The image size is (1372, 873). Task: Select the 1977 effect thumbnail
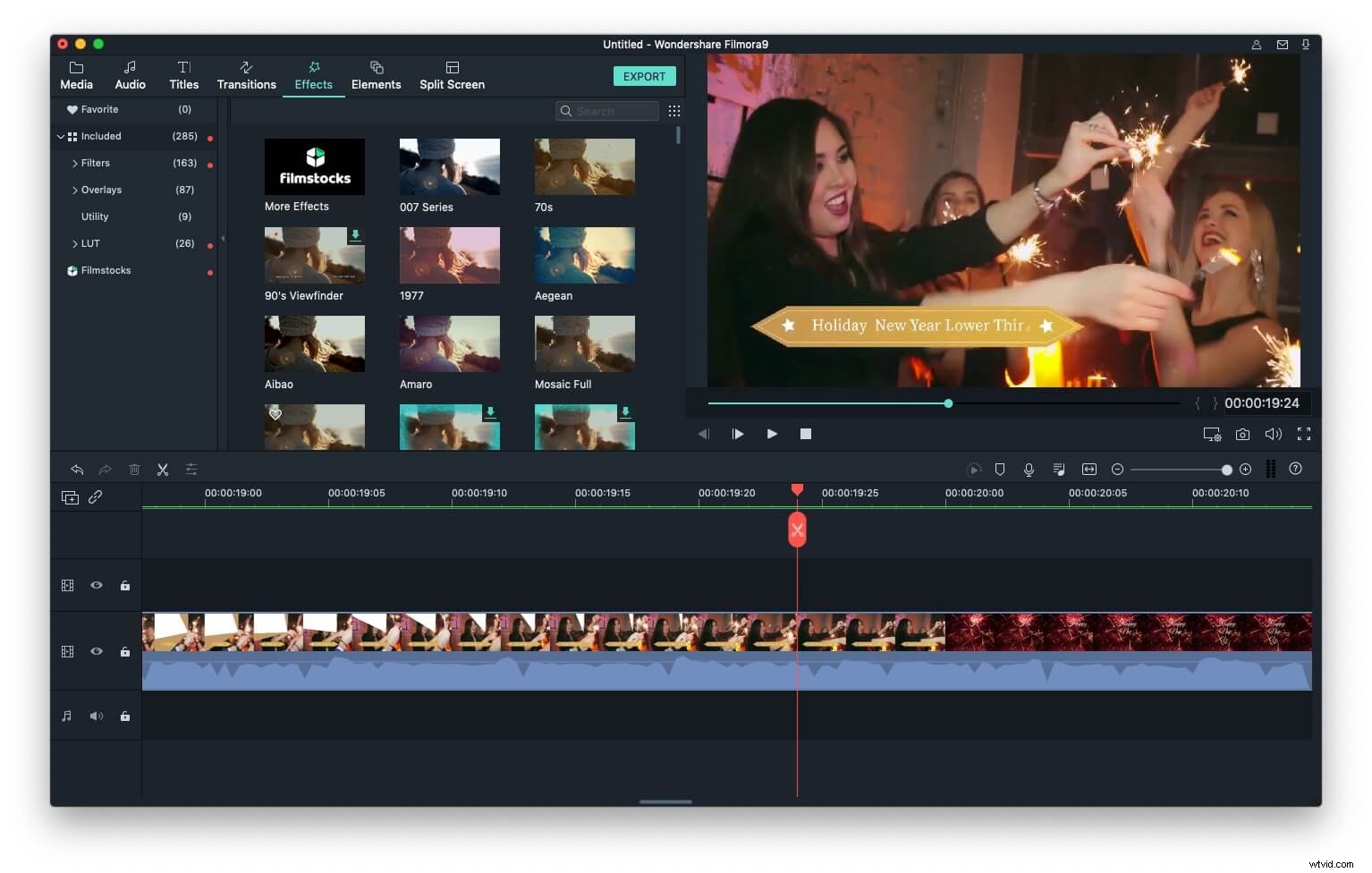click(x=449, y=254)
